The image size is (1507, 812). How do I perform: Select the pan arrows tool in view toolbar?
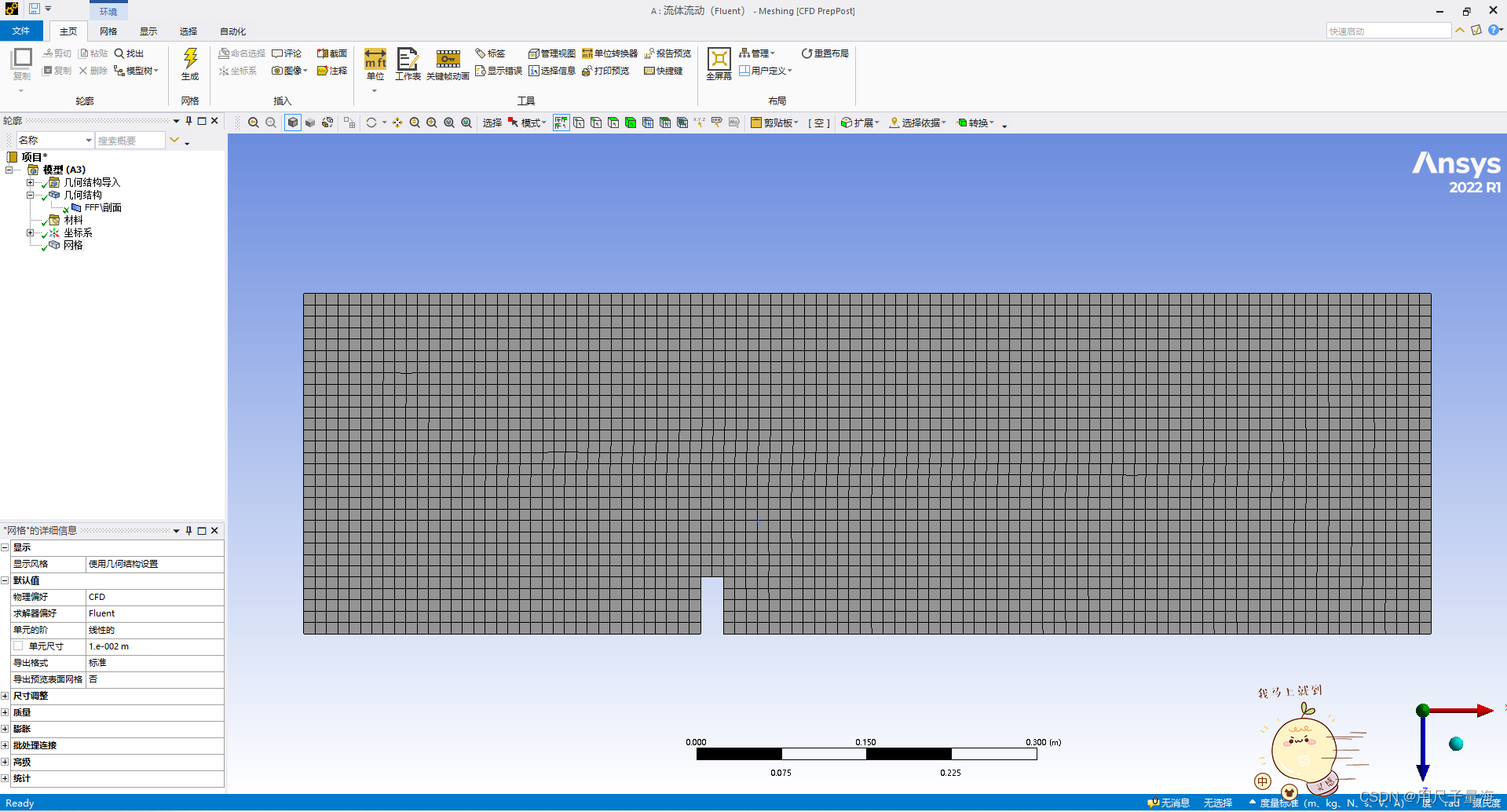(397, 123)
